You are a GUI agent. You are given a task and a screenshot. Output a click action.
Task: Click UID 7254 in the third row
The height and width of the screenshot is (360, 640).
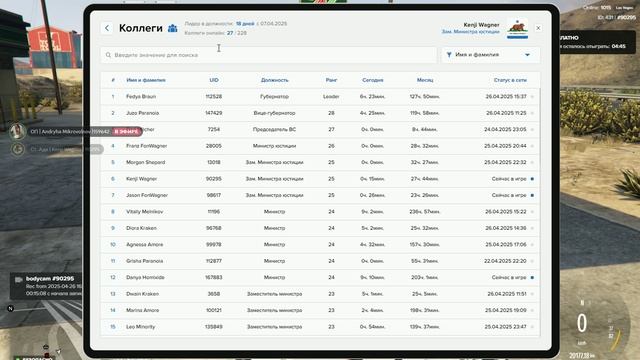(x=214, y=129)
